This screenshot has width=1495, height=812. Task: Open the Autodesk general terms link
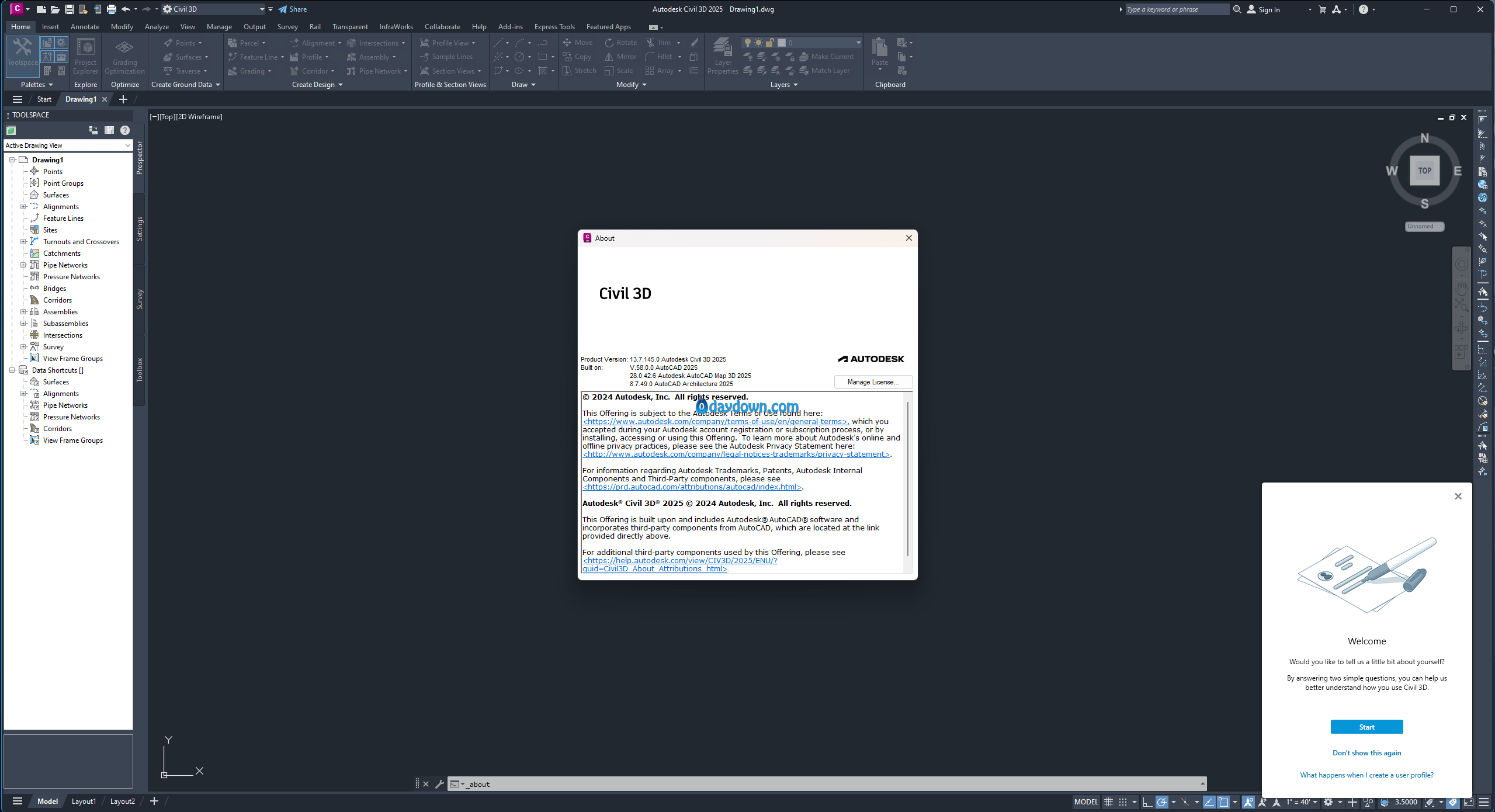715,422
